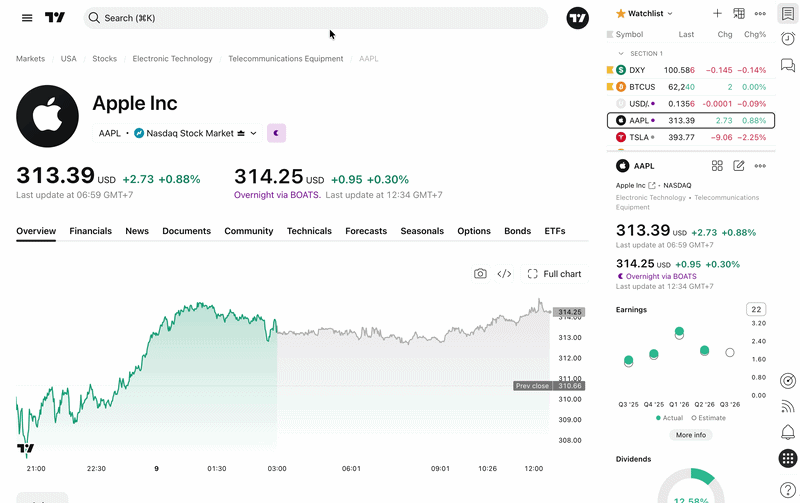Open the Technicals tab

(x=309, y=231)
